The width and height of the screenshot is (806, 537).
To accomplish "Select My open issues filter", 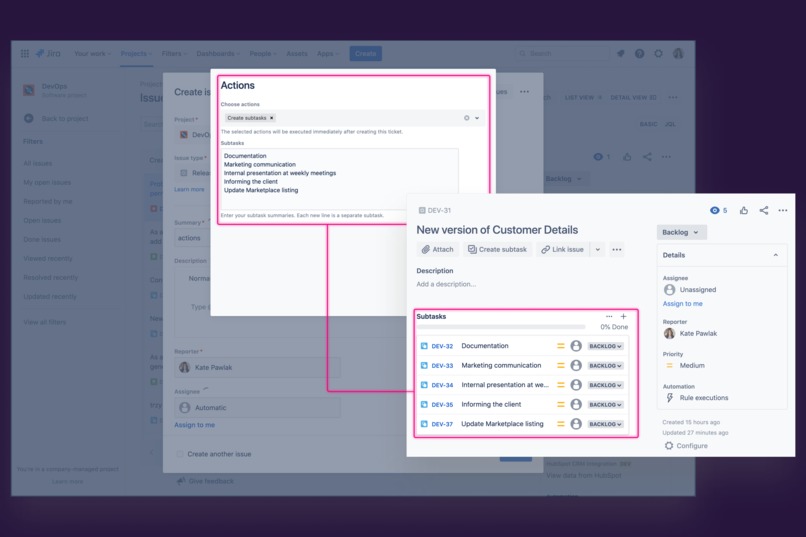I will [47, 182].
